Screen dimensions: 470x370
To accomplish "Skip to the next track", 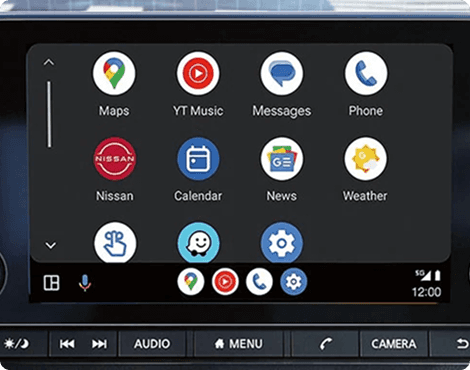I will (99, 344).
